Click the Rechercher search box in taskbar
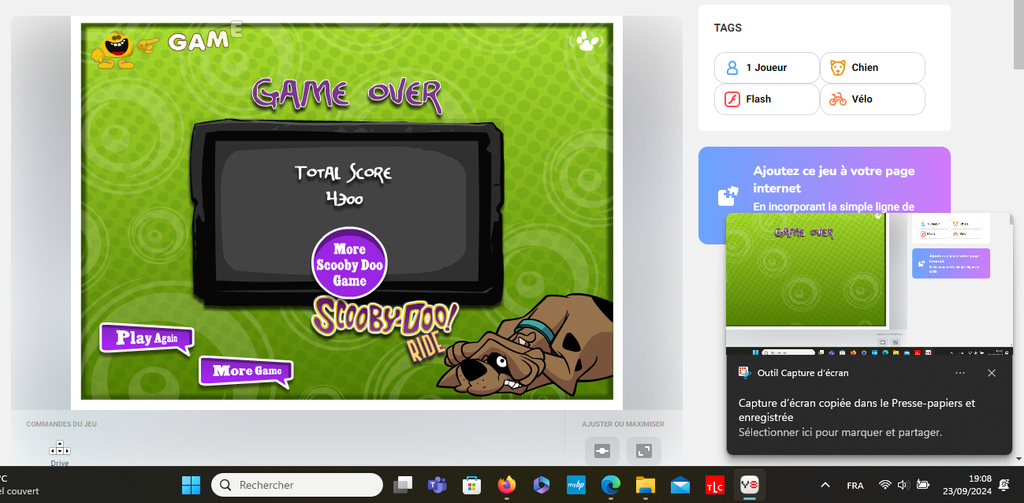 [x=297, y=485]
